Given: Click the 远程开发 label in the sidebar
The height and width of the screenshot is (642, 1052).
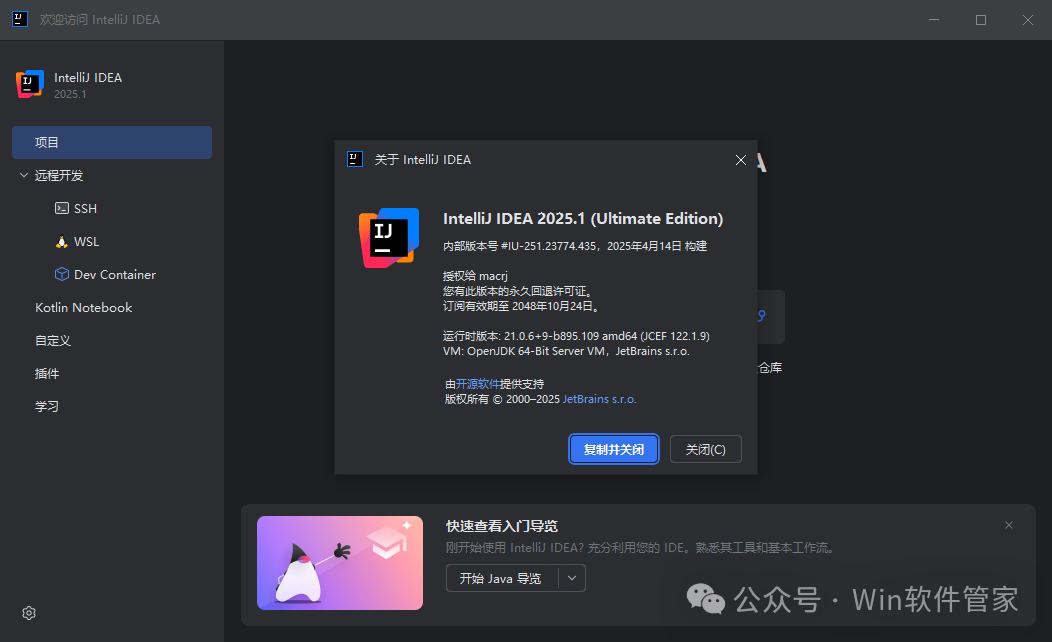Looking at the screenshot, I should coord(59,175).
